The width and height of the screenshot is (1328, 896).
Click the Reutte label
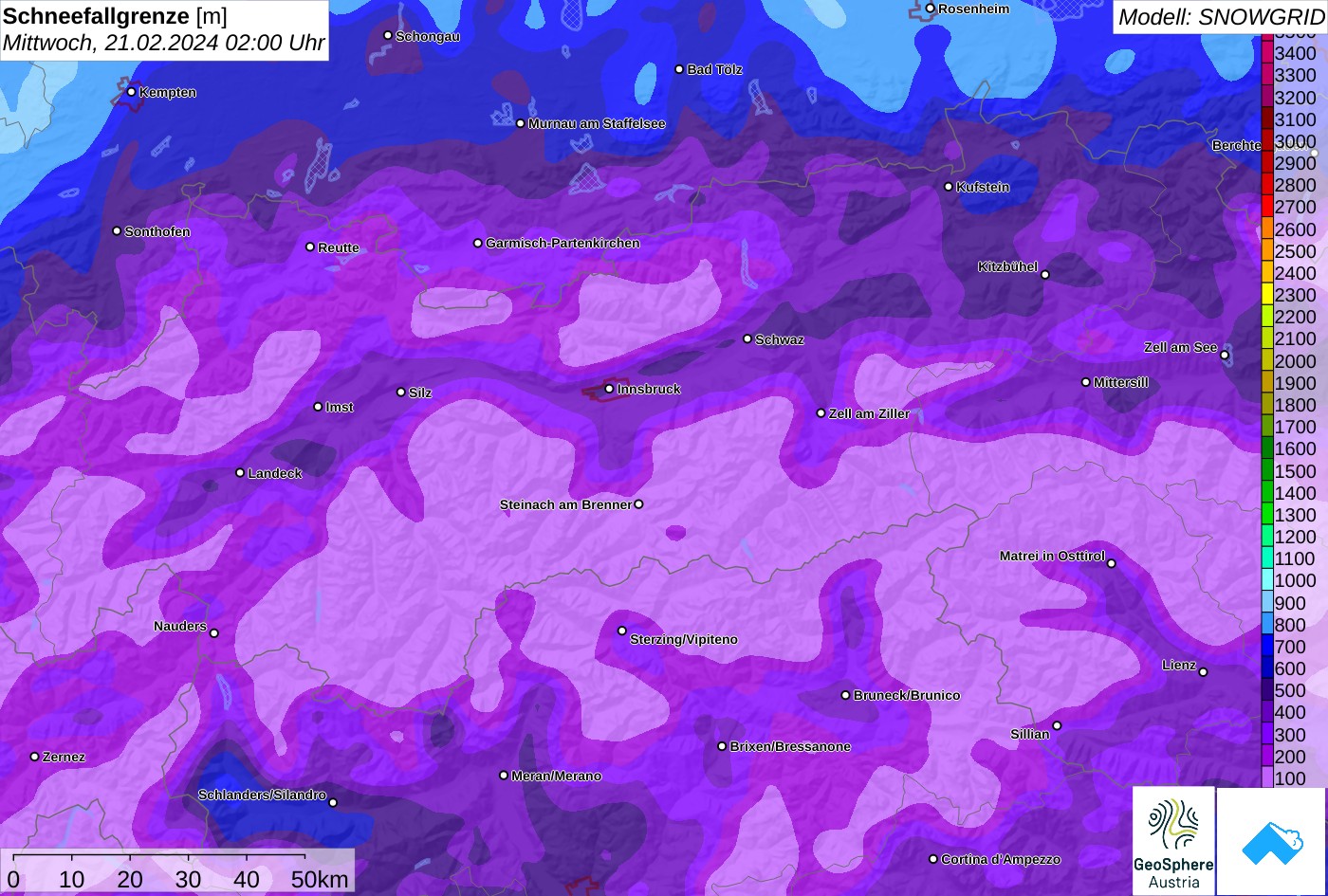click(x=339, y=247)
